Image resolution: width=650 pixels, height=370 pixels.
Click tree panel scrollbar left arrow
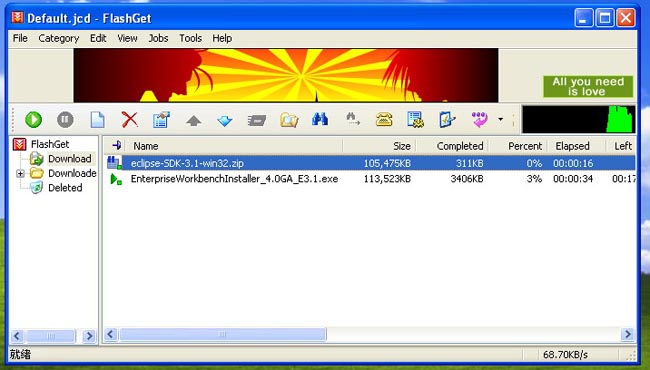click(17, 336)
